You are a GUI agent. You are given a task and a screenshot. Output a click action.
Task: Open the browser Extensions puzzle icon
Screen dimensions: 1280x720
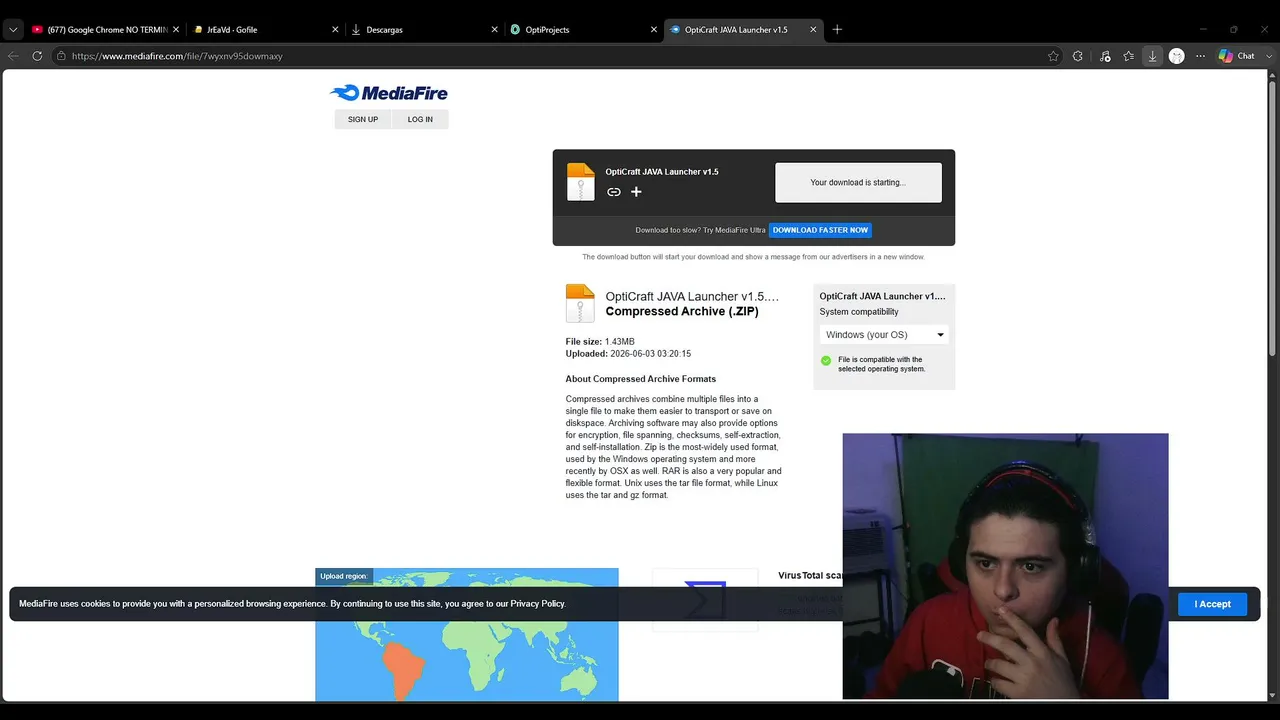click(1078, 56)
